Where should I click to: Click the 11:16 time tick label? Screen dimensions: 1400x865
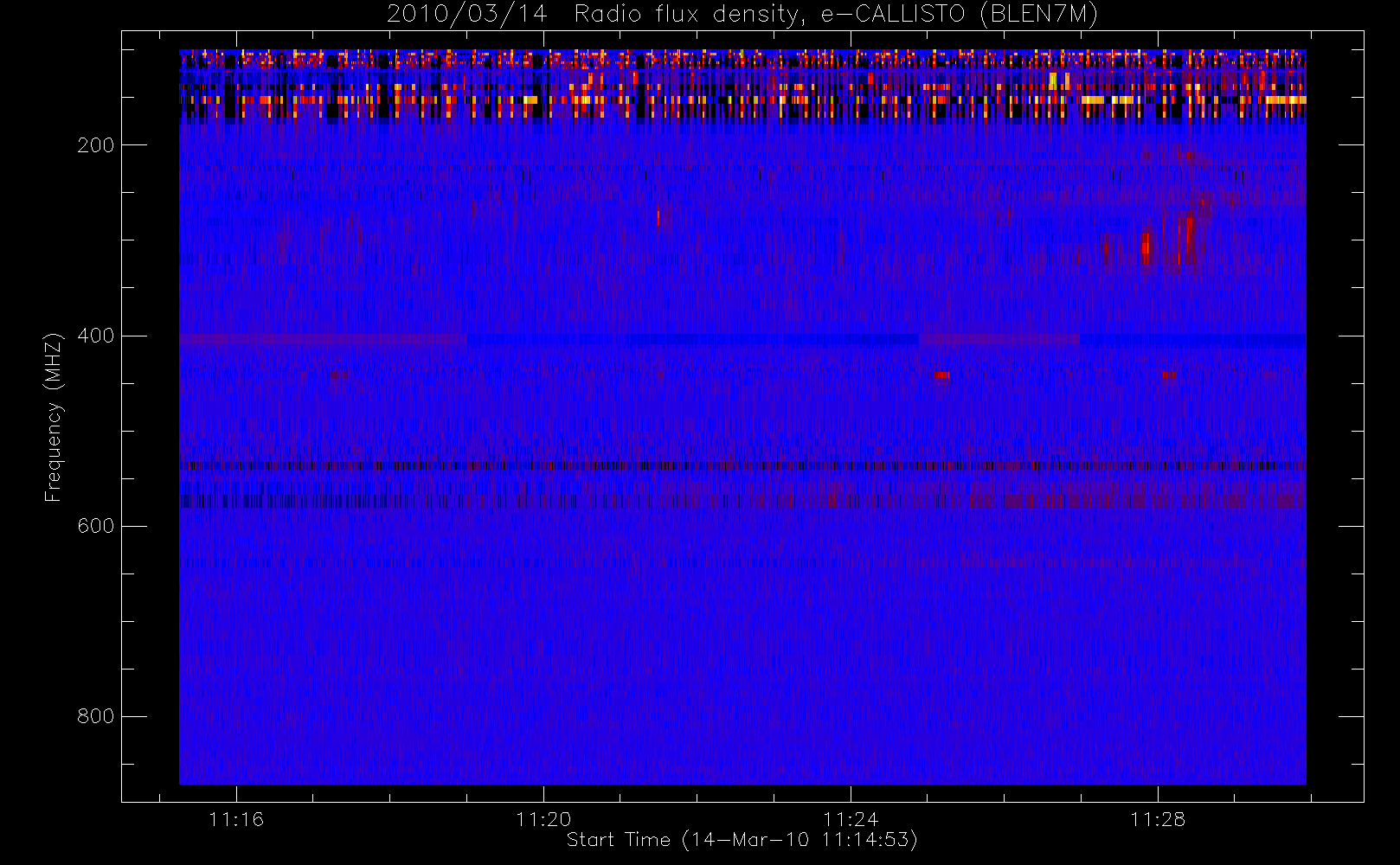coord(236,819)
